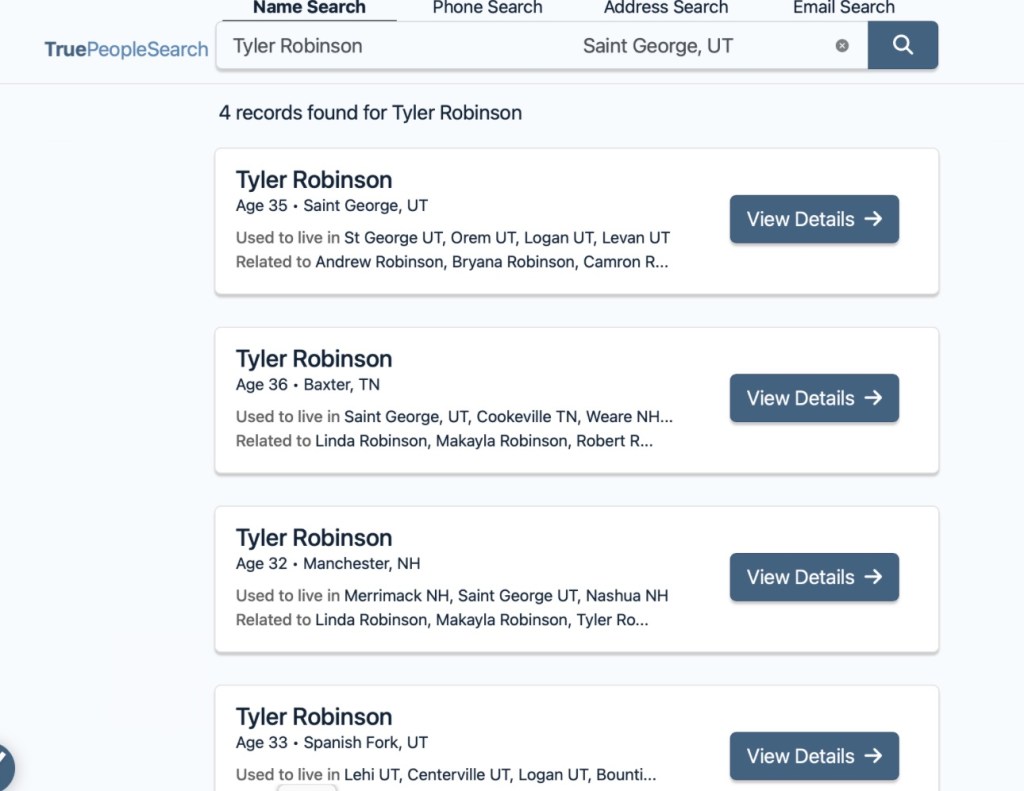Click the Tyler Robinson heading above Age 35
Screen dimensions: 1024x791
[314, 180]
